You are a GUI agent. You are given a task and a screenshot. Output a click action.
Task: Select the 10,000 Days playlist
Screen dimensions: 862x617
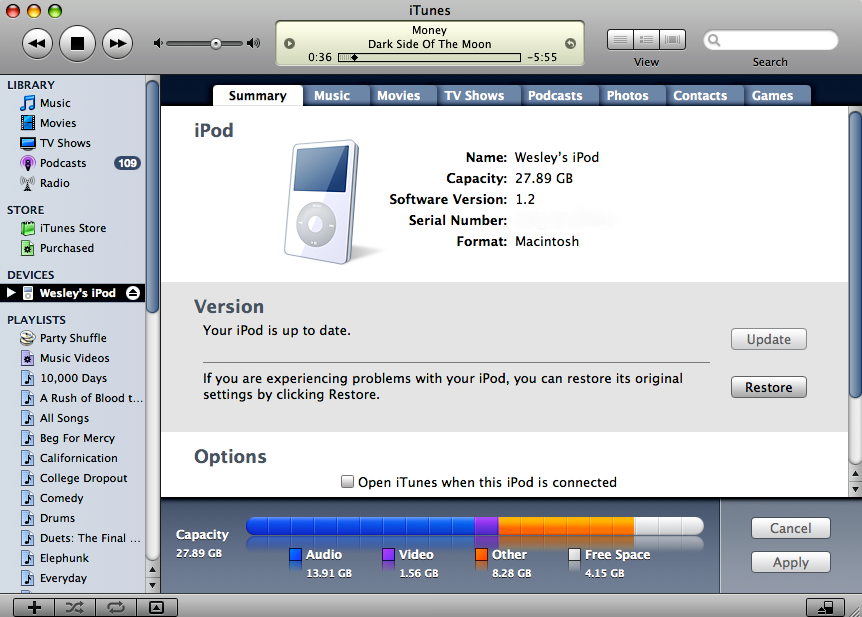click(73, 378)
